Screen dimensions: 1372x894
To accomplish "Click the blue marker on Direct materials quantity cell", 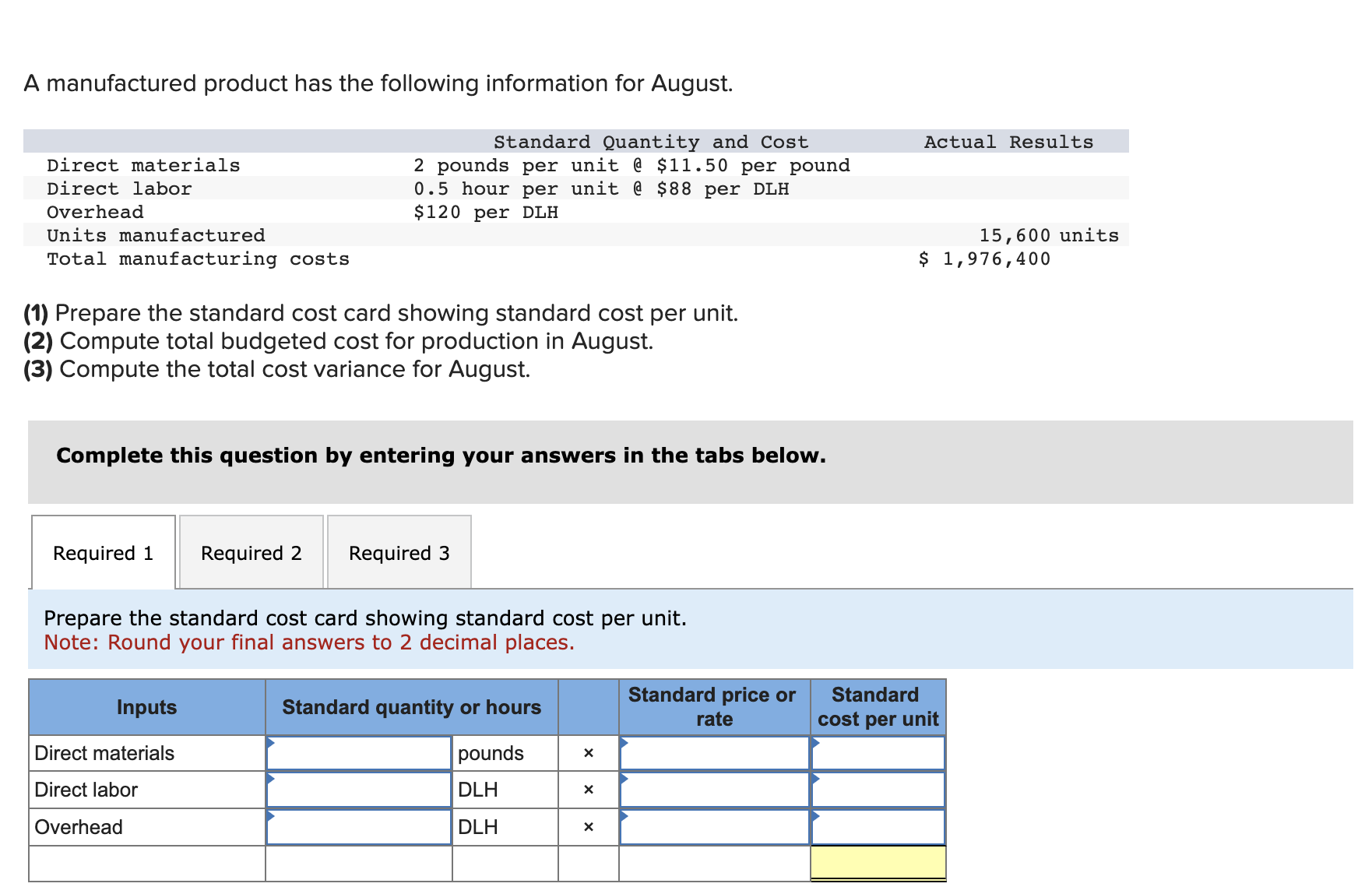I will click(272, 742).
